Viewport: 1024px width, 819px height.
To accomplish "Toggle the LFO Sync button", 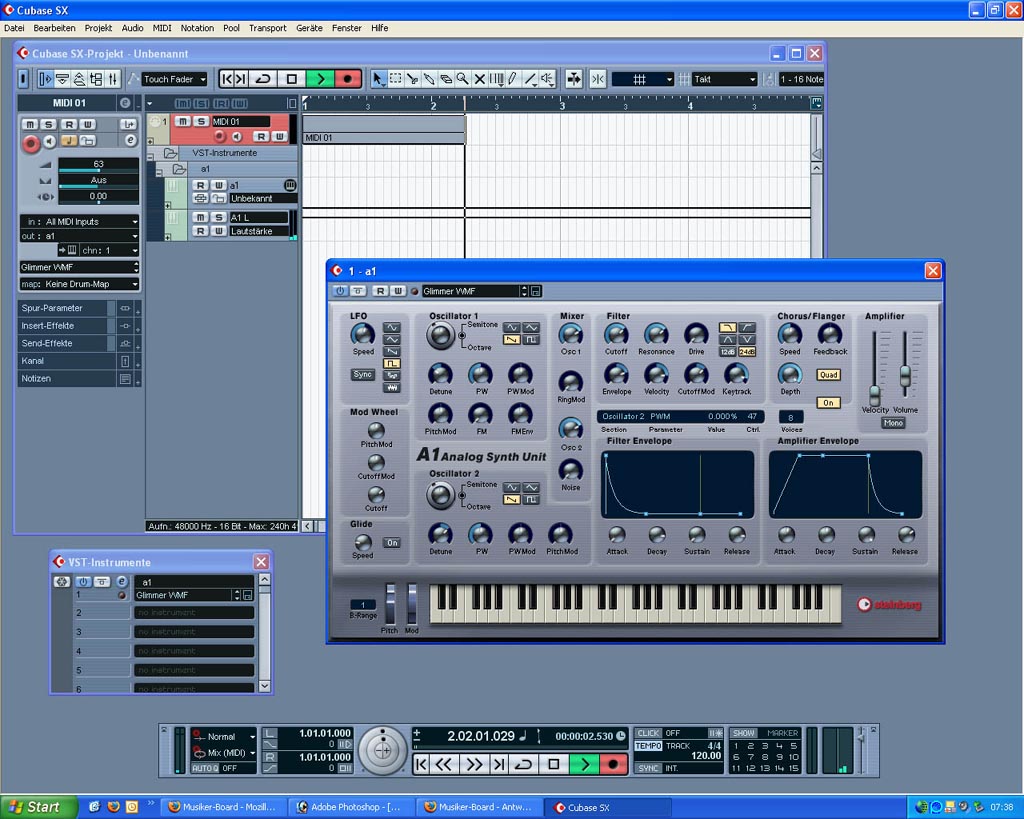I will (x=362, y=374).
